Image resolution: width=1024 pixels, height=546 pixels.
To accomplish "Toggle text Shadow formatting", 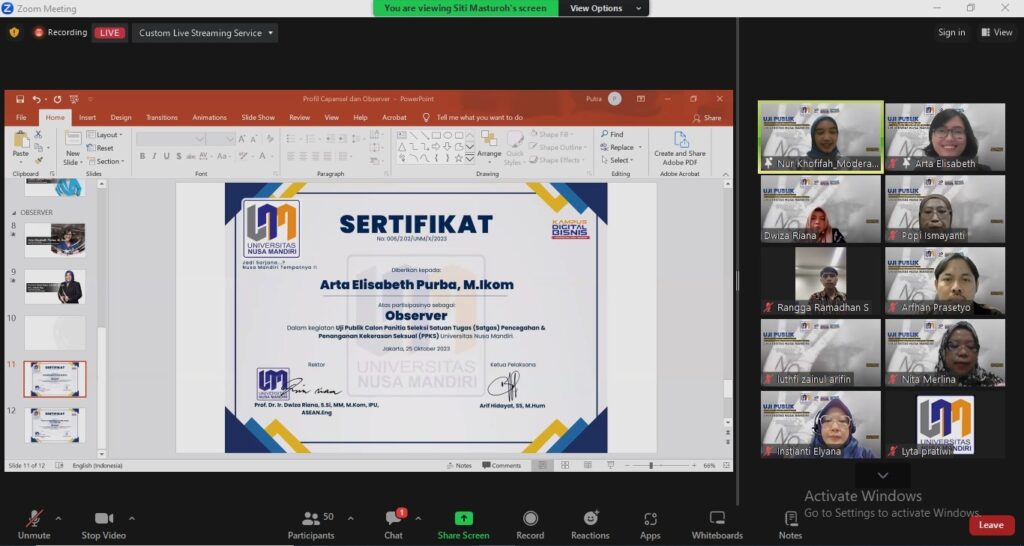I will [178, 157].
